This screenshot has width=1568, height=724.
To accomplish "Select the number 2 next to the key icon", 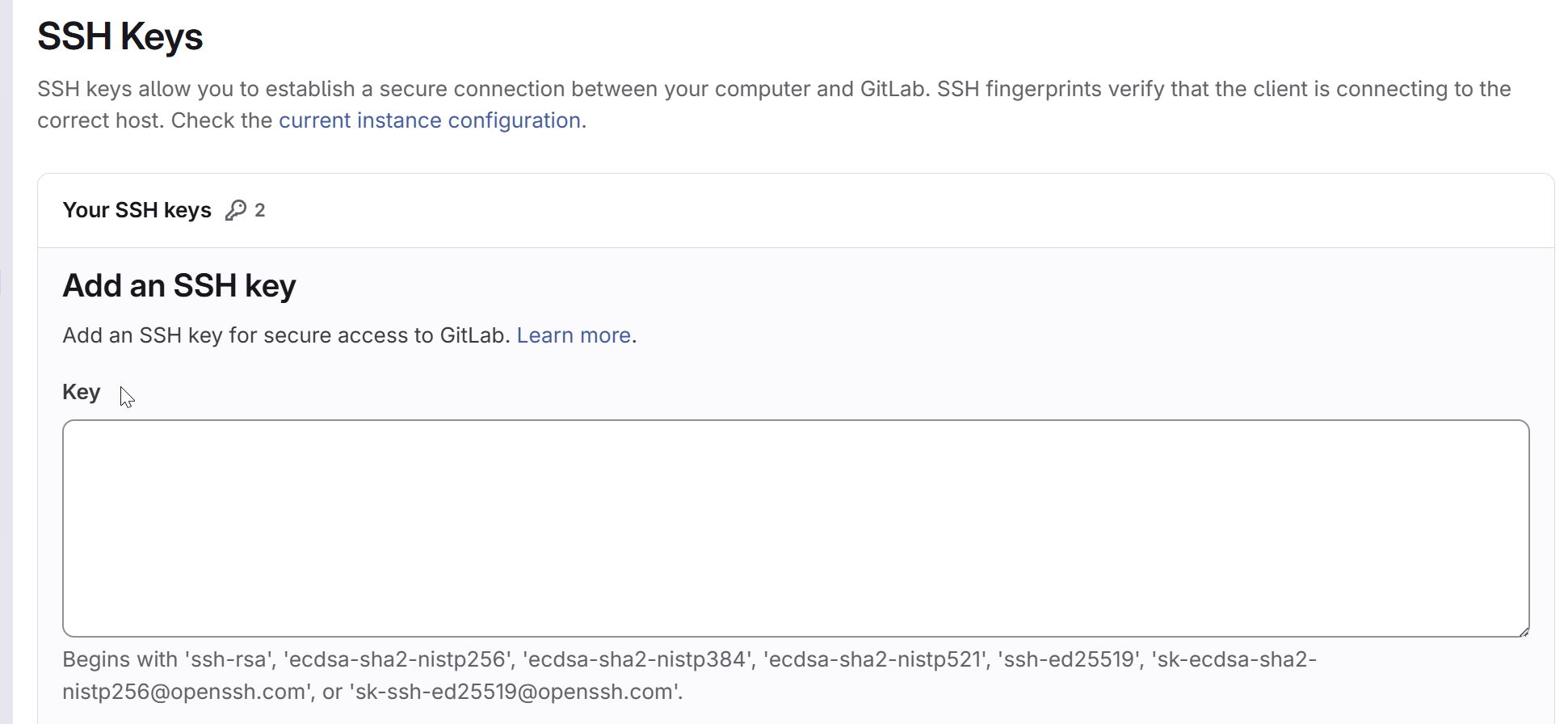I will 260,210.
